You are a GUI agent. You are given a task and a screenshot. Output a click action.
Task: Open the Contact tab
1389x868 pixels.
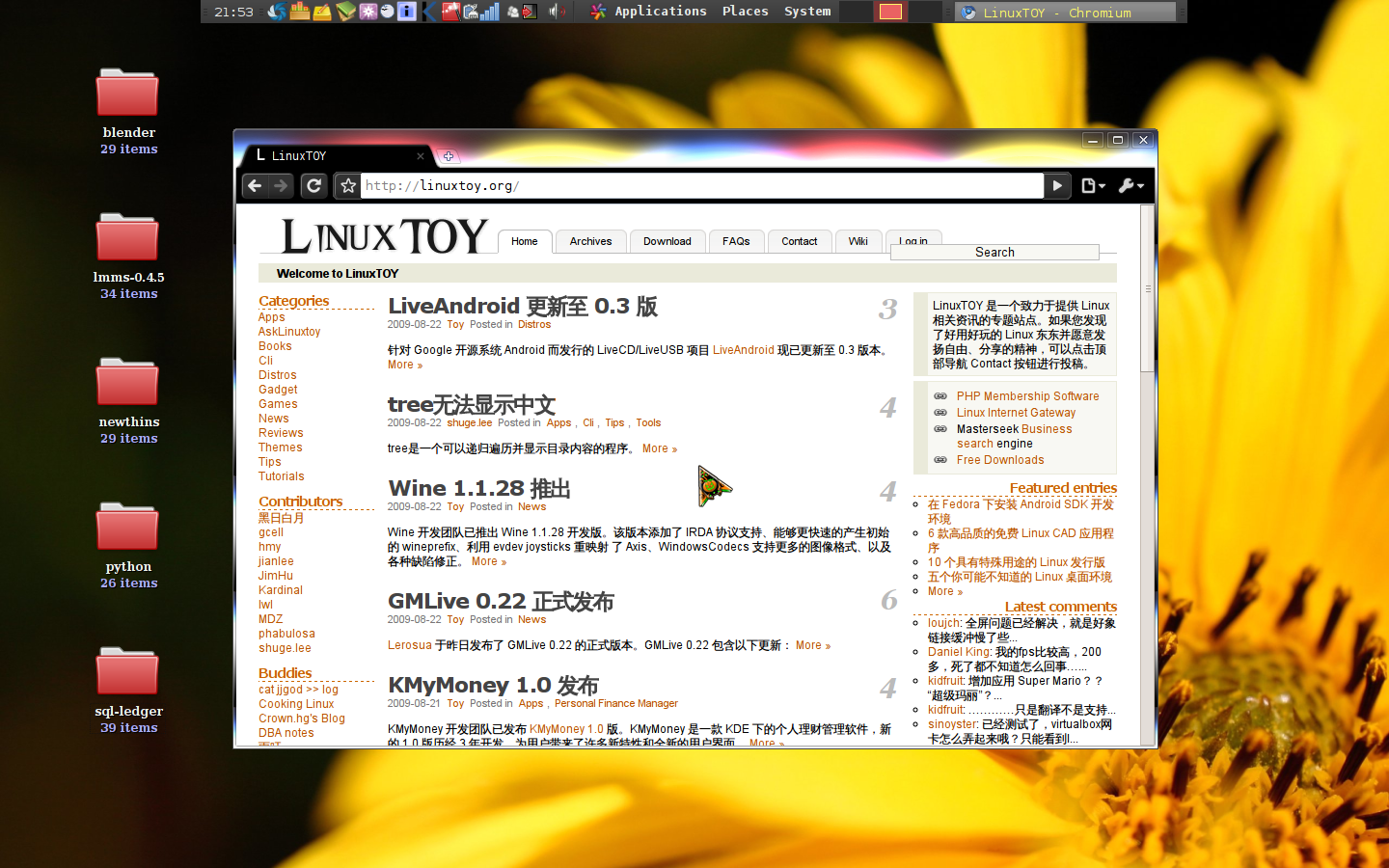[x=800, y=241]
